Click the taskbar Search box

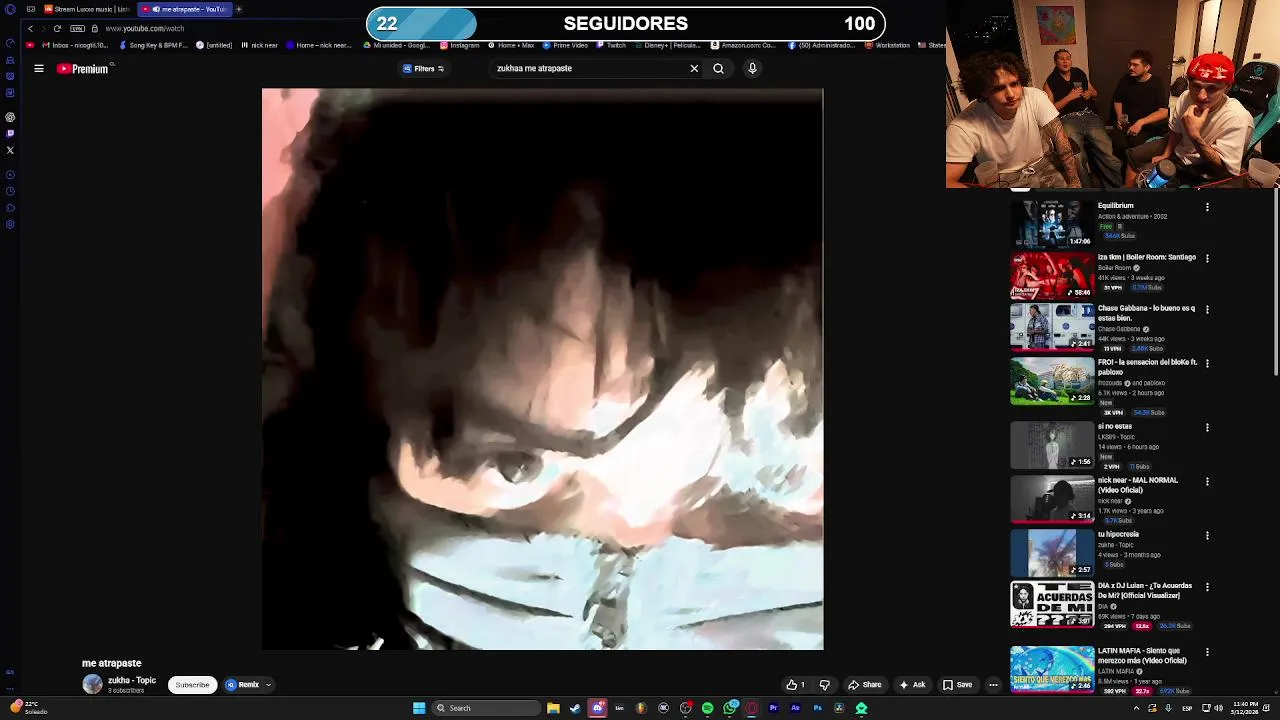487,708
